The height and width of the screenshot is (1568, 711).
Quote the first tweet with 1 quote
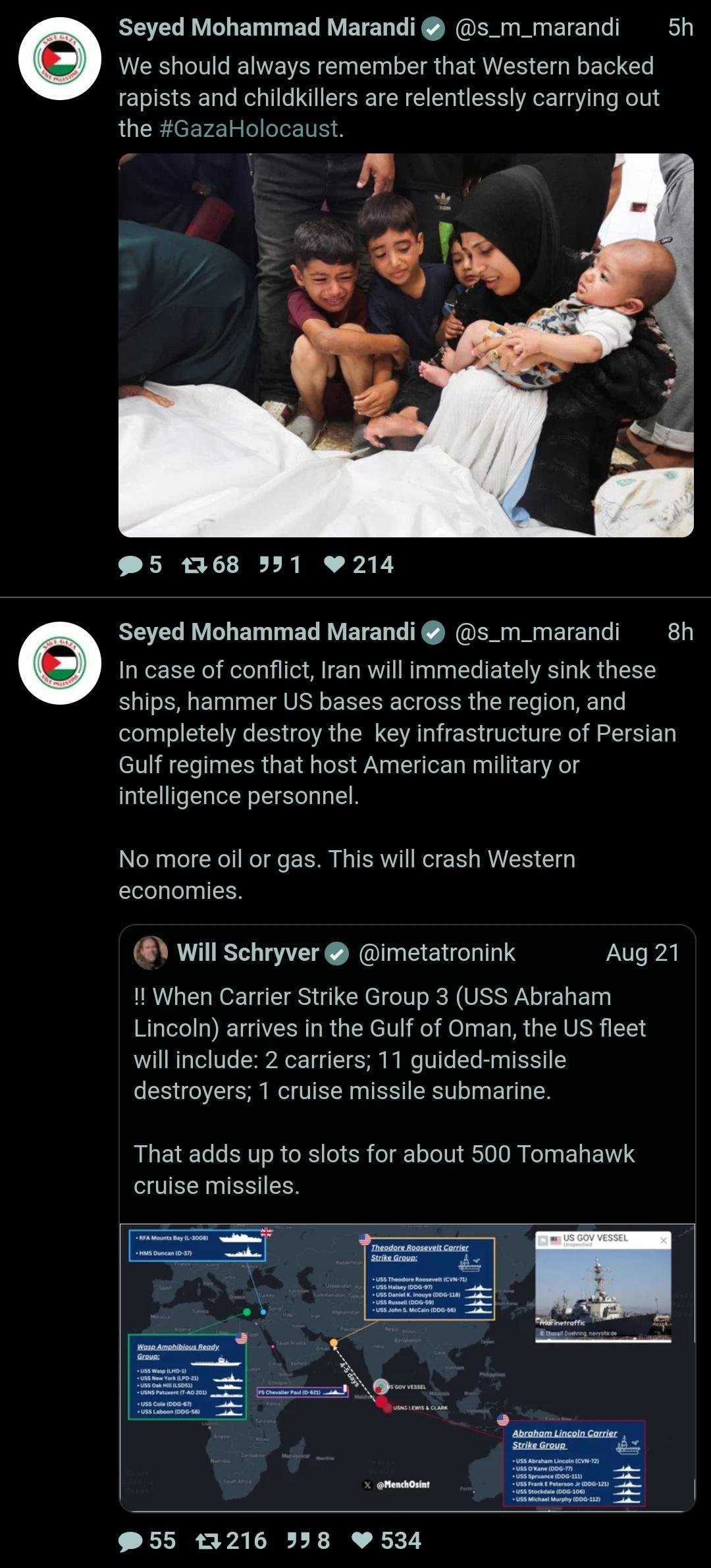pos(280,565)
